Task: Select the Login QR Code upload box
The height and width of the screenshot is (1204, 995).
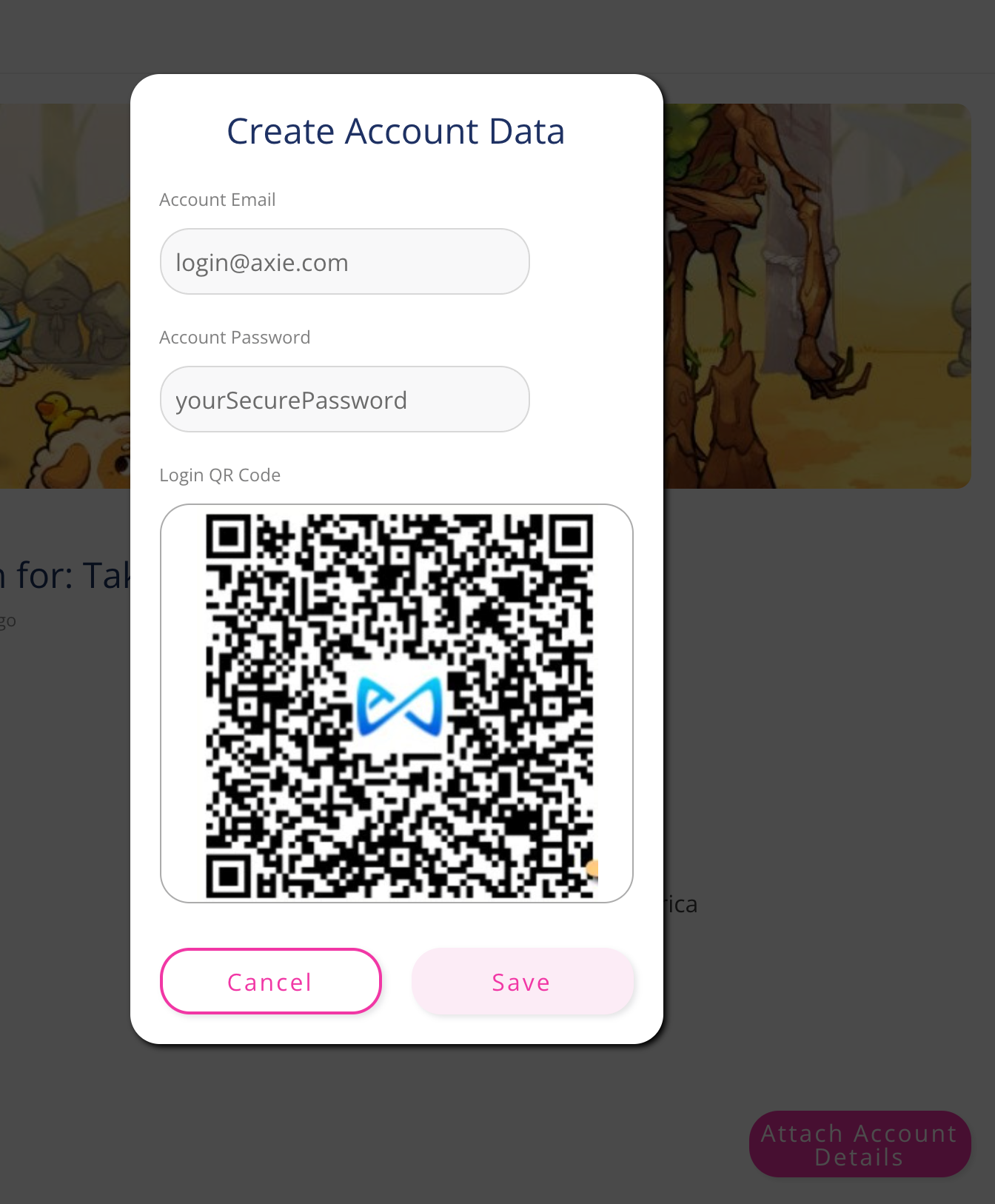Action: click(397, 703)
